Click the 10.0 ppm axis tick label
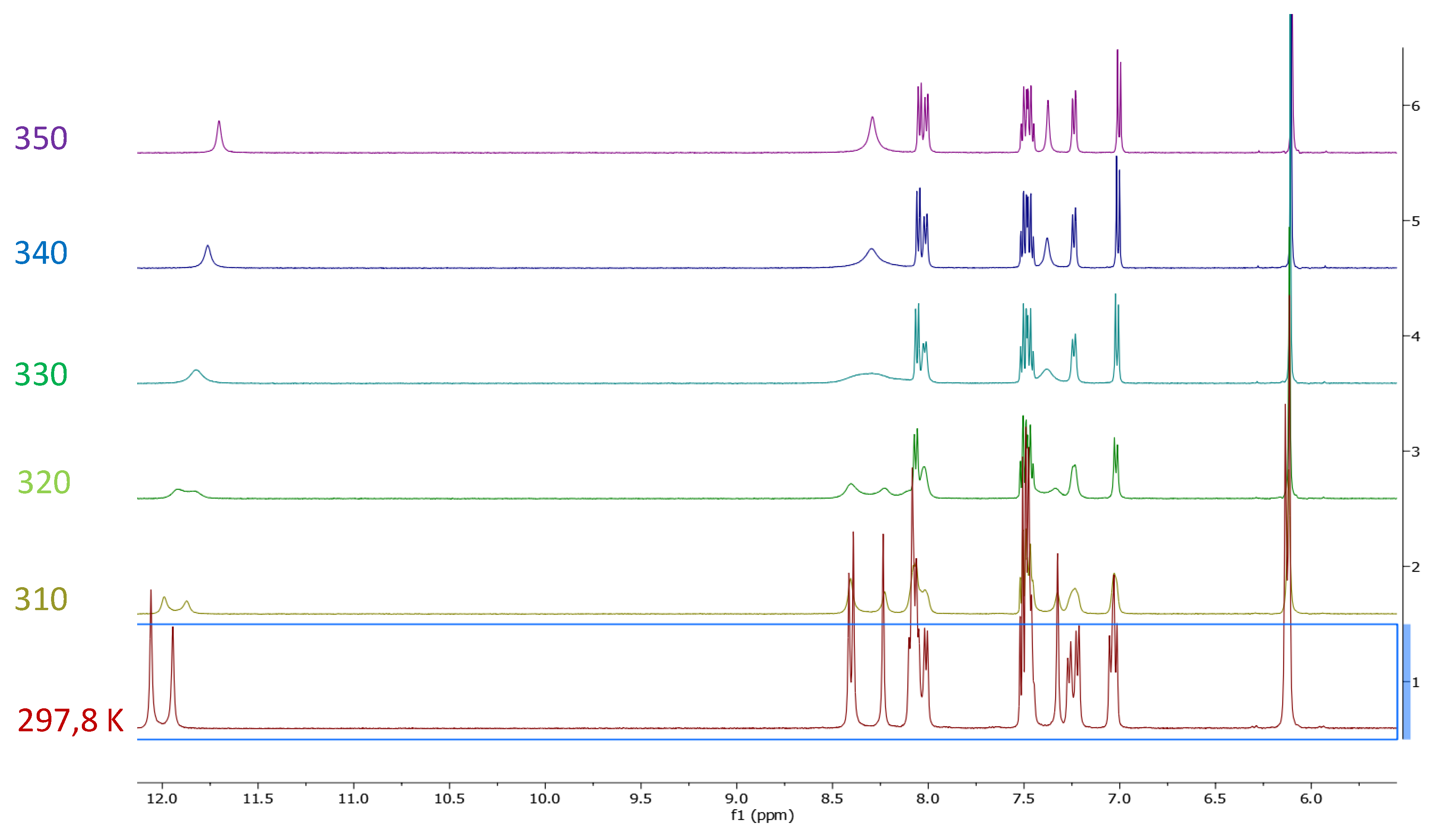 [545, 799]
